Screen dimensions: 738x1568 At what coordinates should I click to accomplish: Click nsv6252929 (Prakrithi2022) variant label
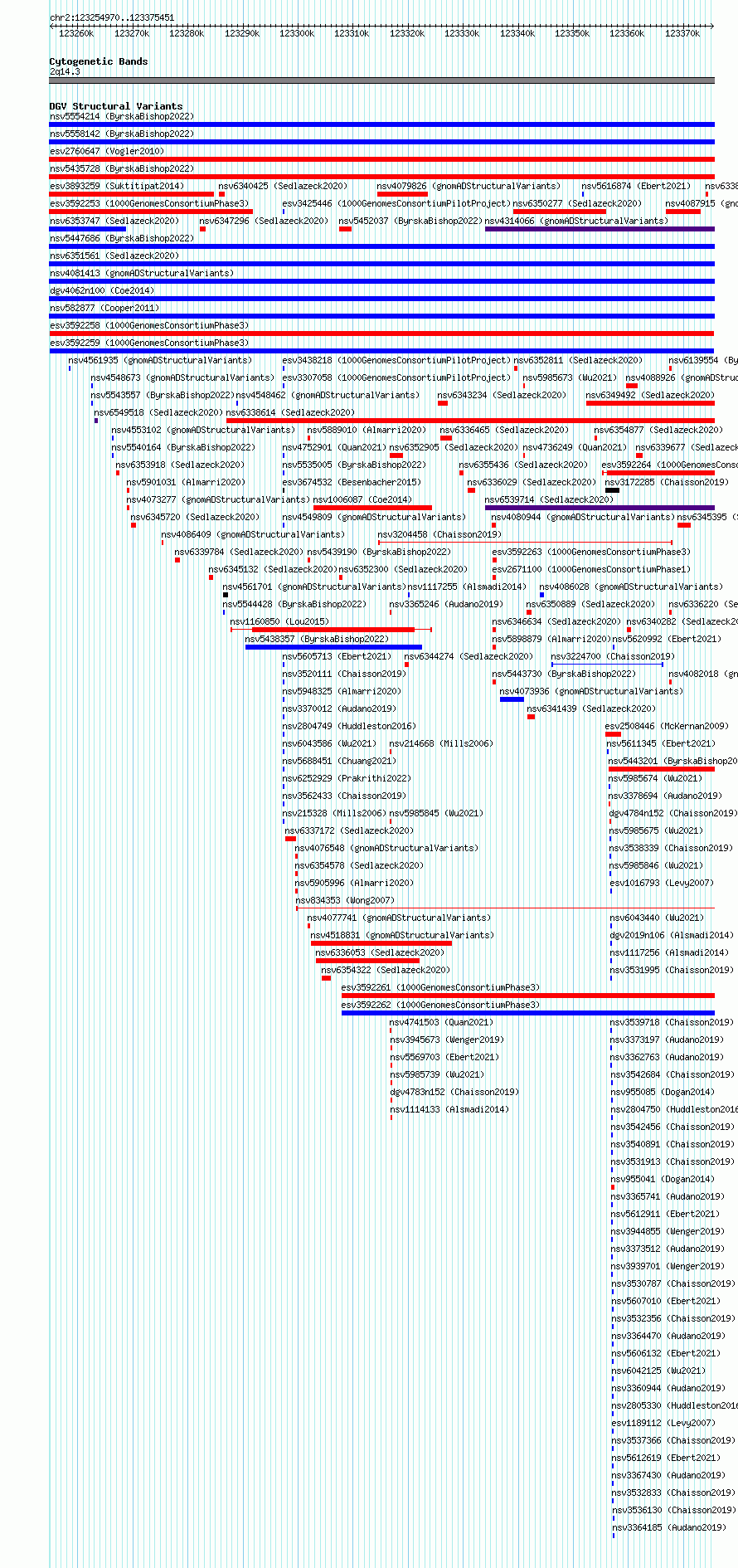coord(347,779)
